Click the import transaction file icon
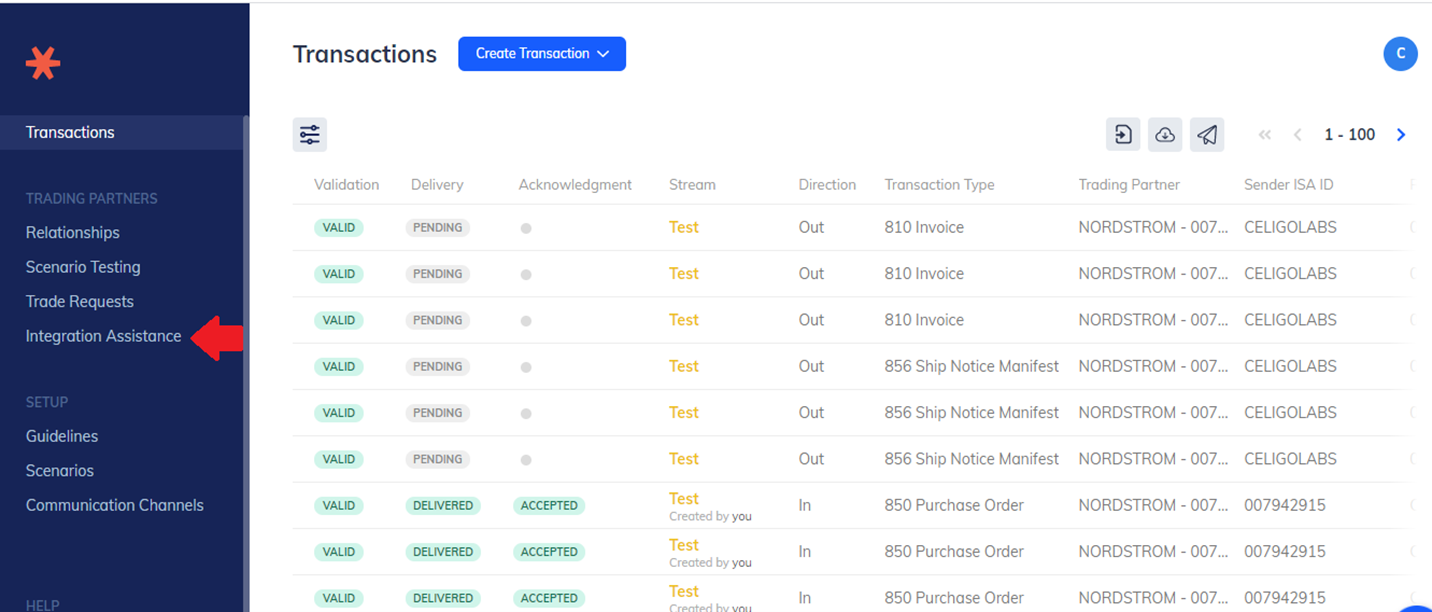Viewport: 1432px width, 612px height. tap(1123, 134)
